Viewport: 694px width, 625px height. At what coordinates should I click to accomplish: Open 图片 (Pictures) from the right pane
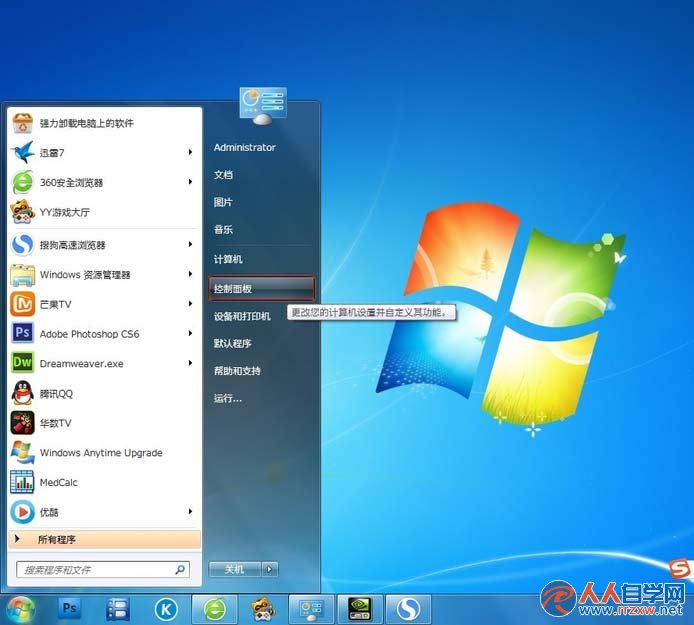pyautogui.click(x=223, y=202)
